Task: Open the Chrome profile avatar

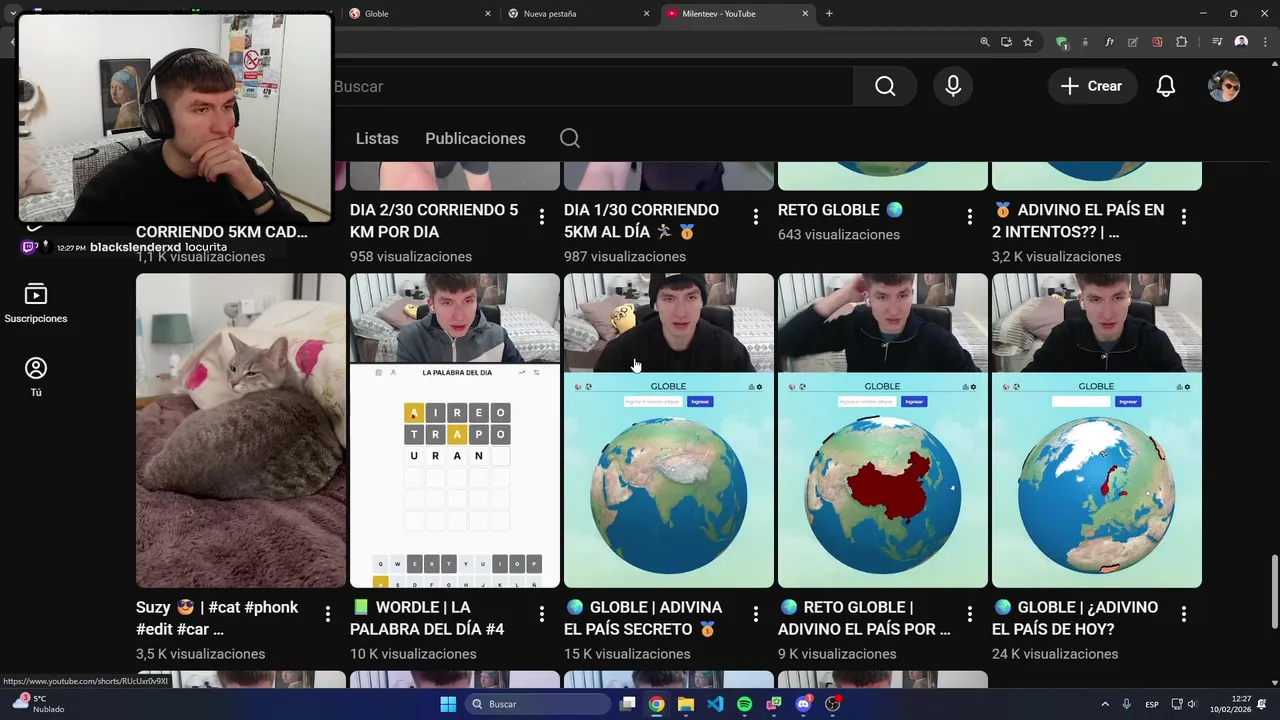Action: click(1241, 42)
